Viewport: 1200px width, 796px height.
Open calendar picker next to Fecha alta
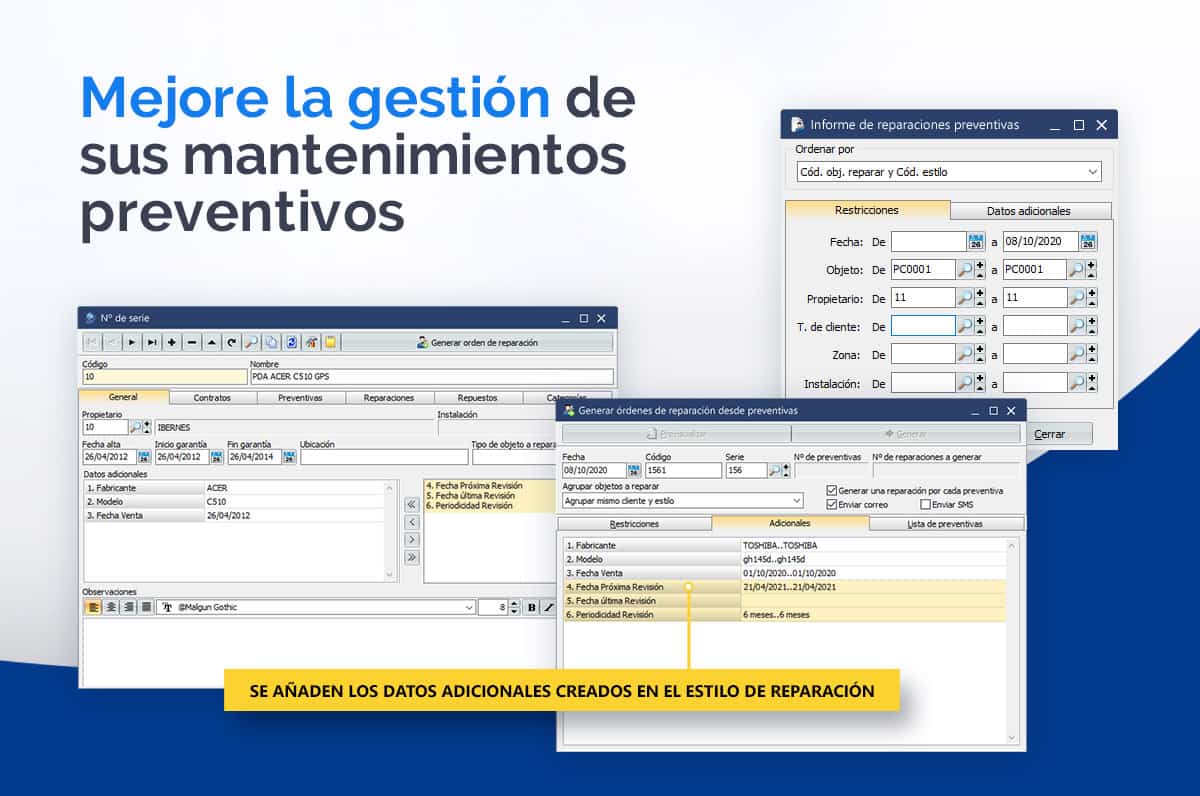click(x=144, y=457)
